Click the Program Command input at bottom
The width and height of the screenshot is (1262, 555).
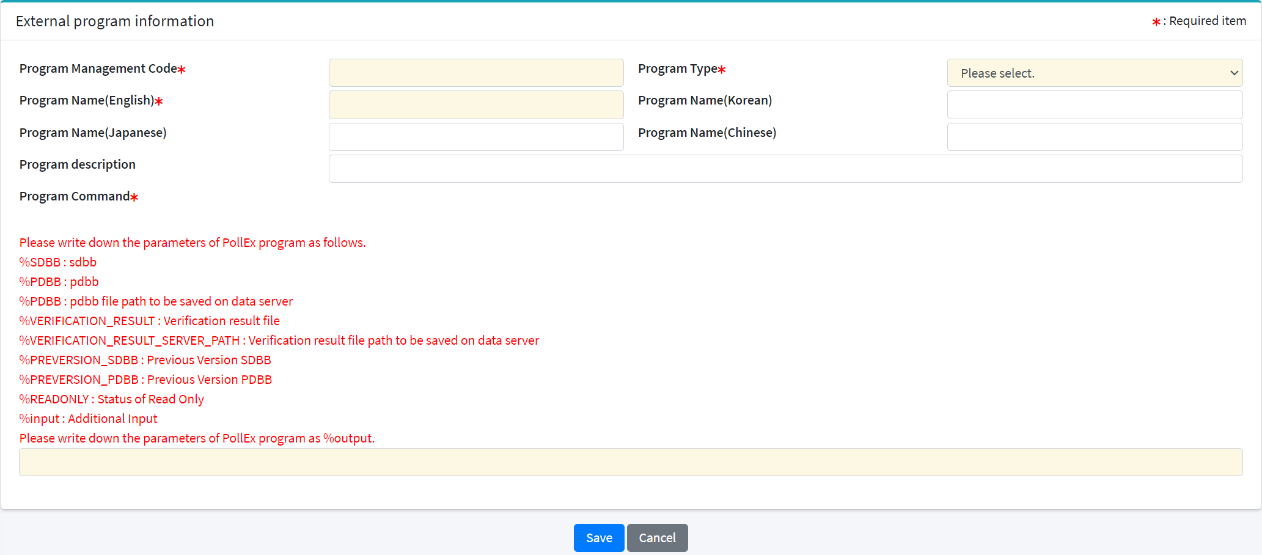click(x=630, y=462)
